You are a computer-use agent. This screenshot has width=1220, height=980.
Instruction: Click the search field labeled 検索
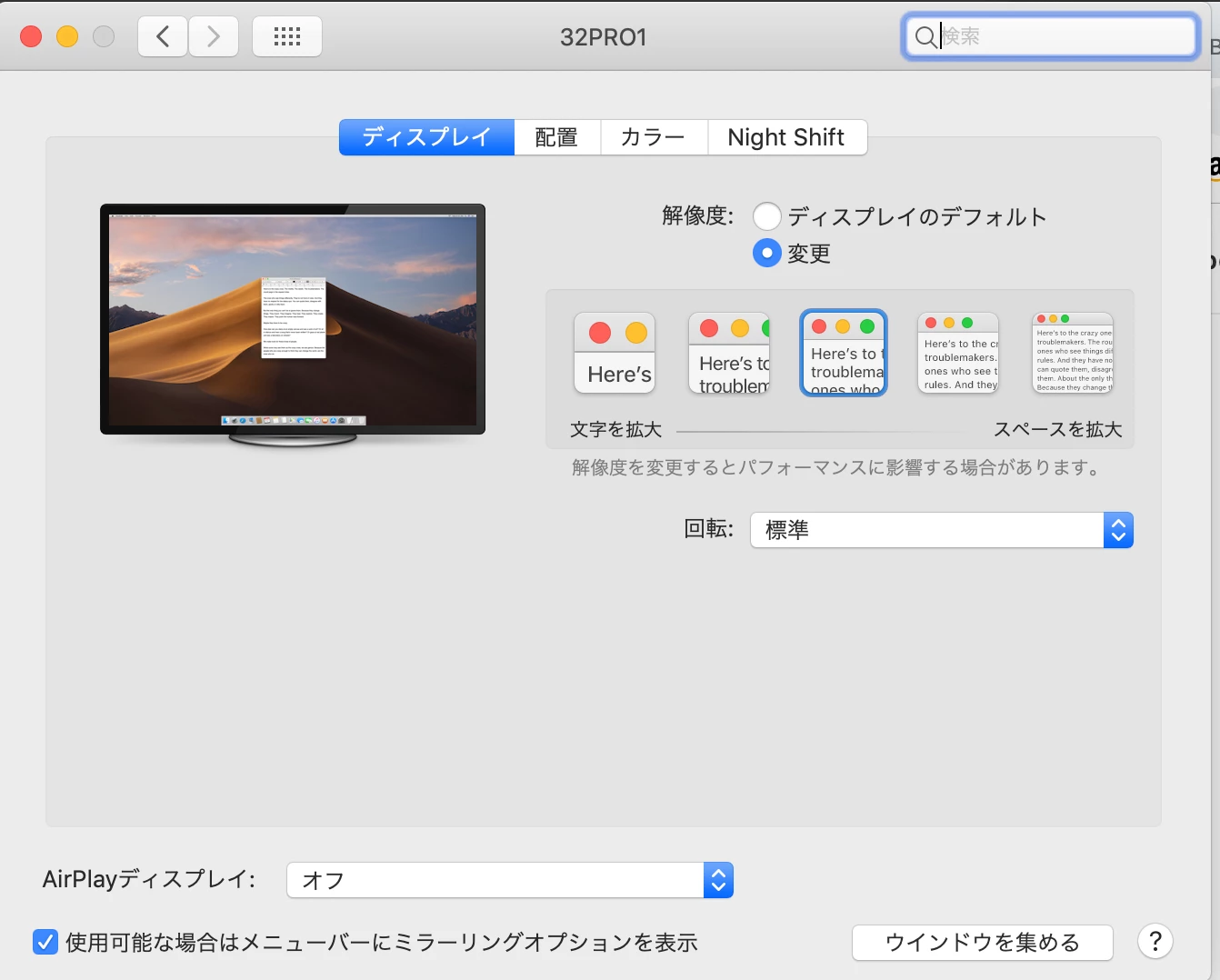[x=1051, y=36]
